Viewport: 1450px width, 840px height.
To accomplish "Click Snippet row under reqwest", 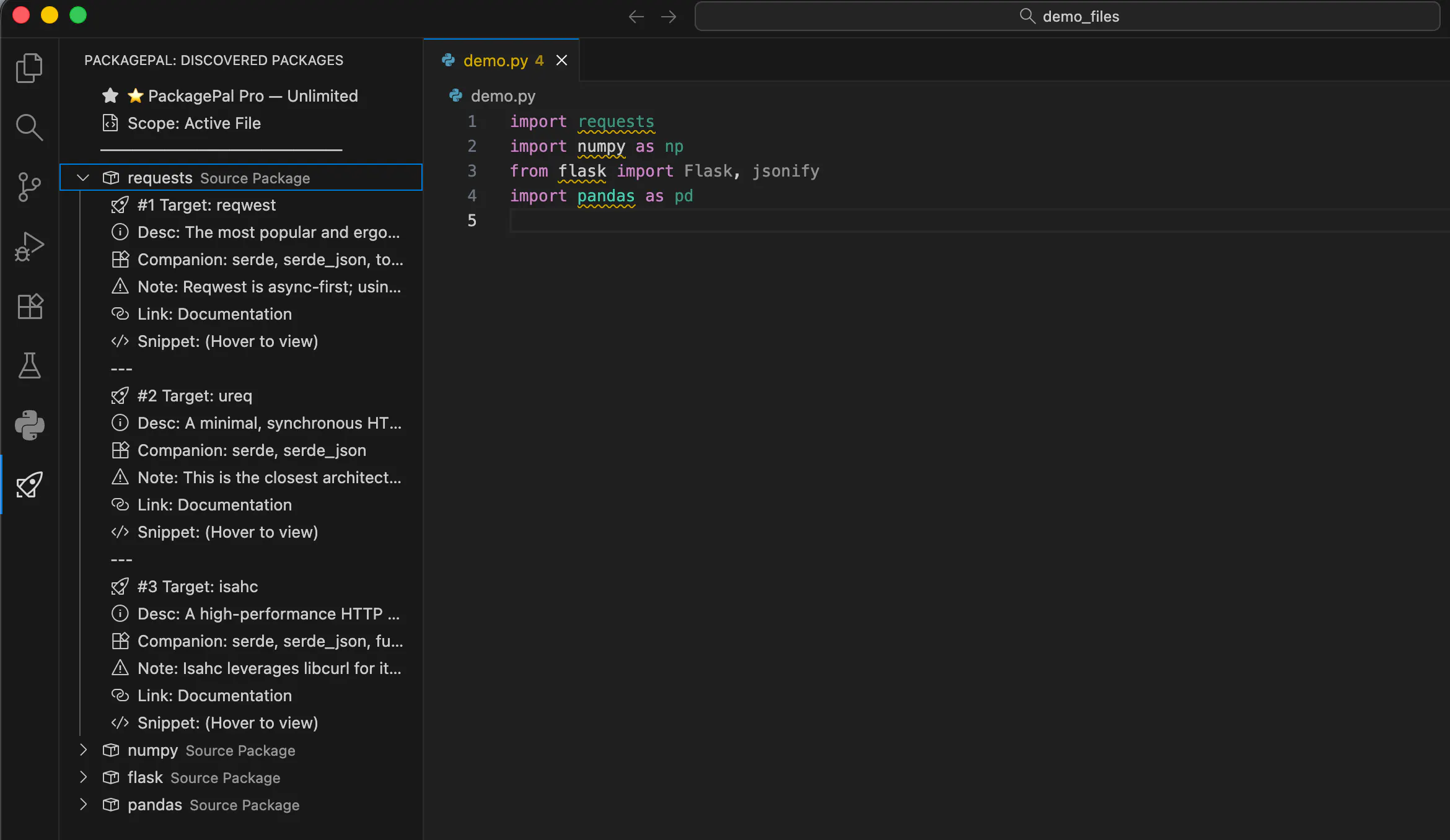I will tap(242, 341).
